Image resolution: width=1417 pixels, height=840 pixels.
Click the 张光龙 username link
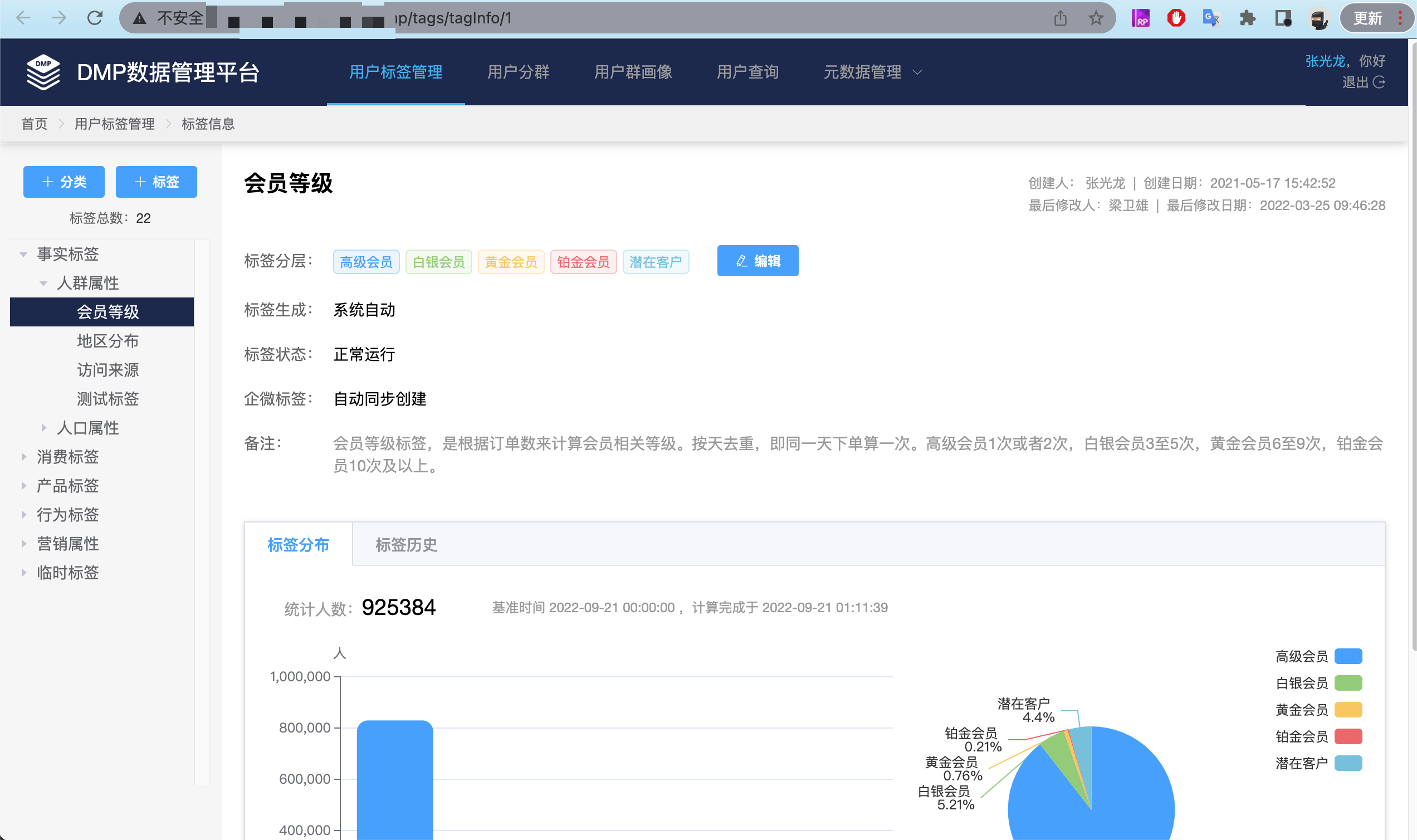[x=1325, y=61]
